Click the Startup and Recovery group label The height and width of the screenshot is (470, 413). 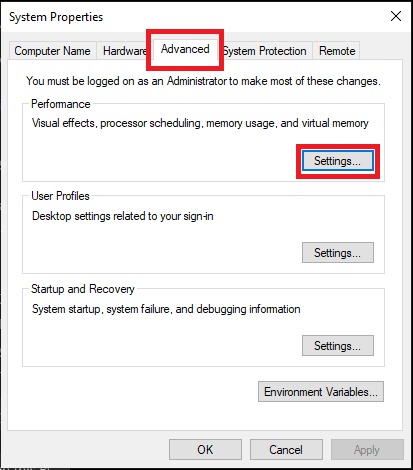point(83,289)
